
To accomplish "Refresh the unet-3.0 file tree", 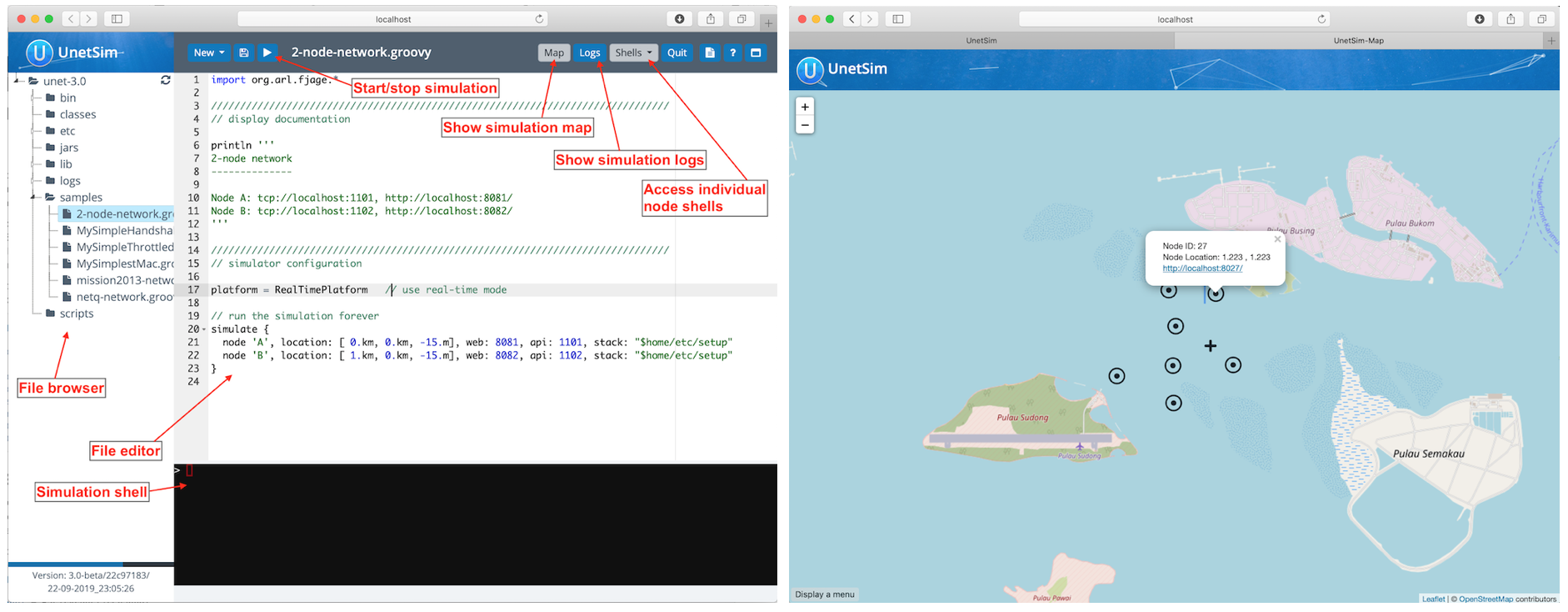I will pos(165,80).
